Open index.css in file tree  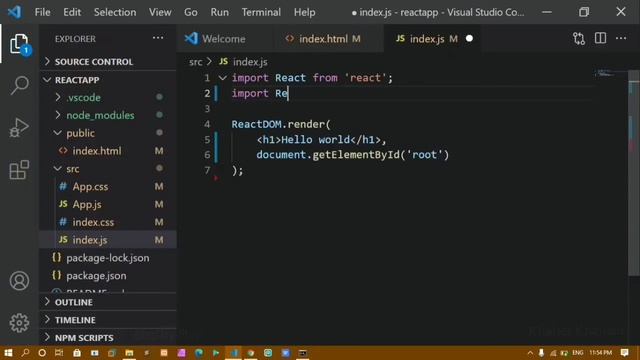[108, 222]
